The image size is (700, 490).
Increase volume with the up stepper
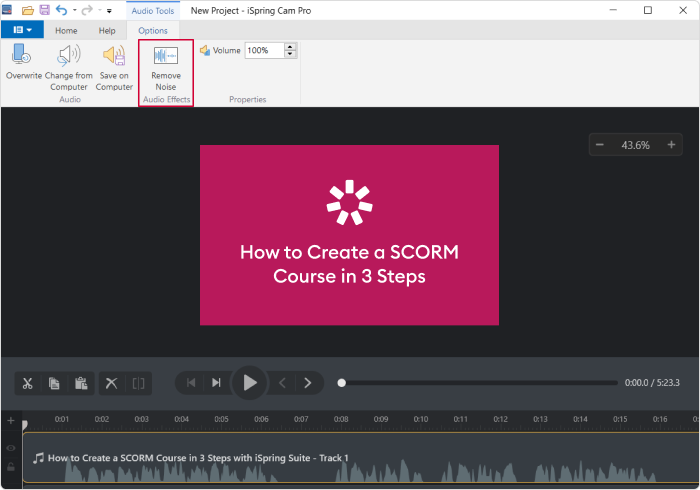pos(290,46)
